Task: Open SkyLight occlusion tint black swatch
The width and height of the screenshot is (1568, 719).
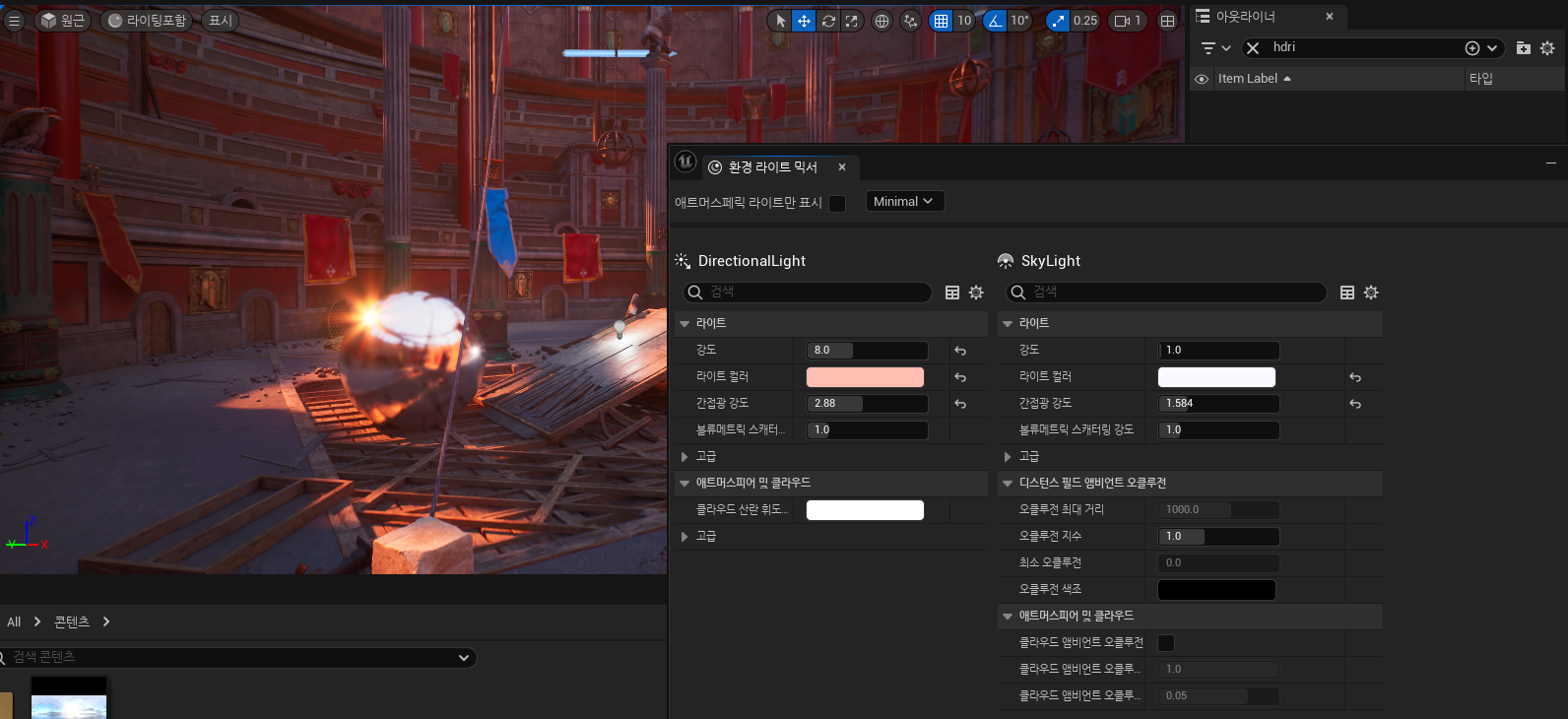Action: 1216,590
